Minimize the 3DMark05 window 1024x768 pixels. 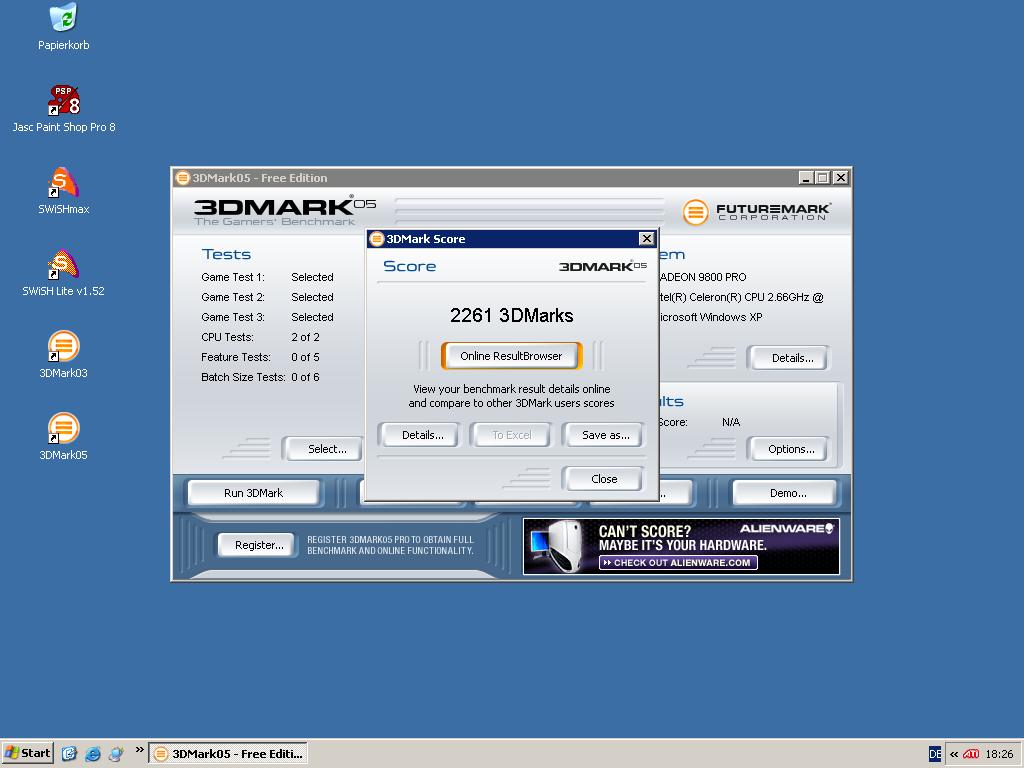point(807,178)
